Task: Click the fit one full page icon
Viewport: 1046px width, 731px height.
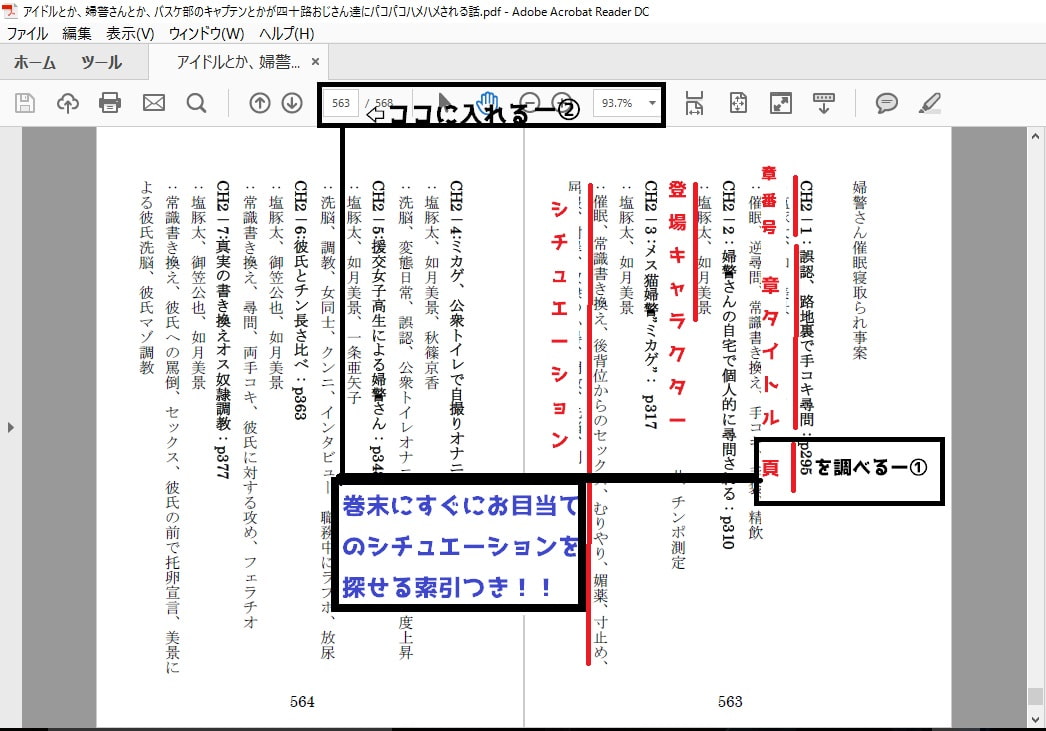Action: [x=738, y=103]
